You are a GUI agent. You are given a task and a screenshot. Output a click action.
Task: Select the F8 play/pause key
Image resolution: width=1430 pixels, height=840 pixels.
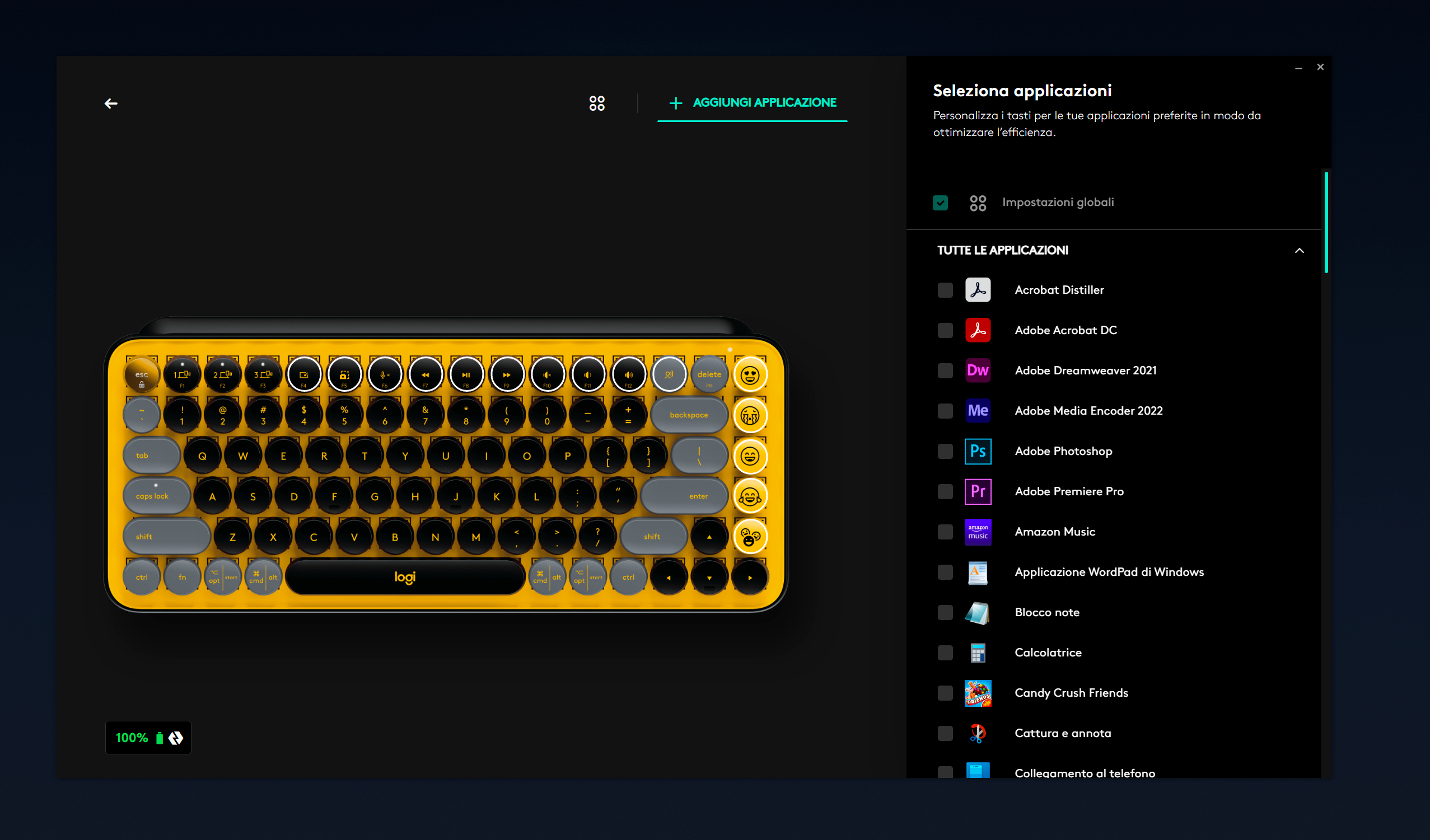point(466,374)
